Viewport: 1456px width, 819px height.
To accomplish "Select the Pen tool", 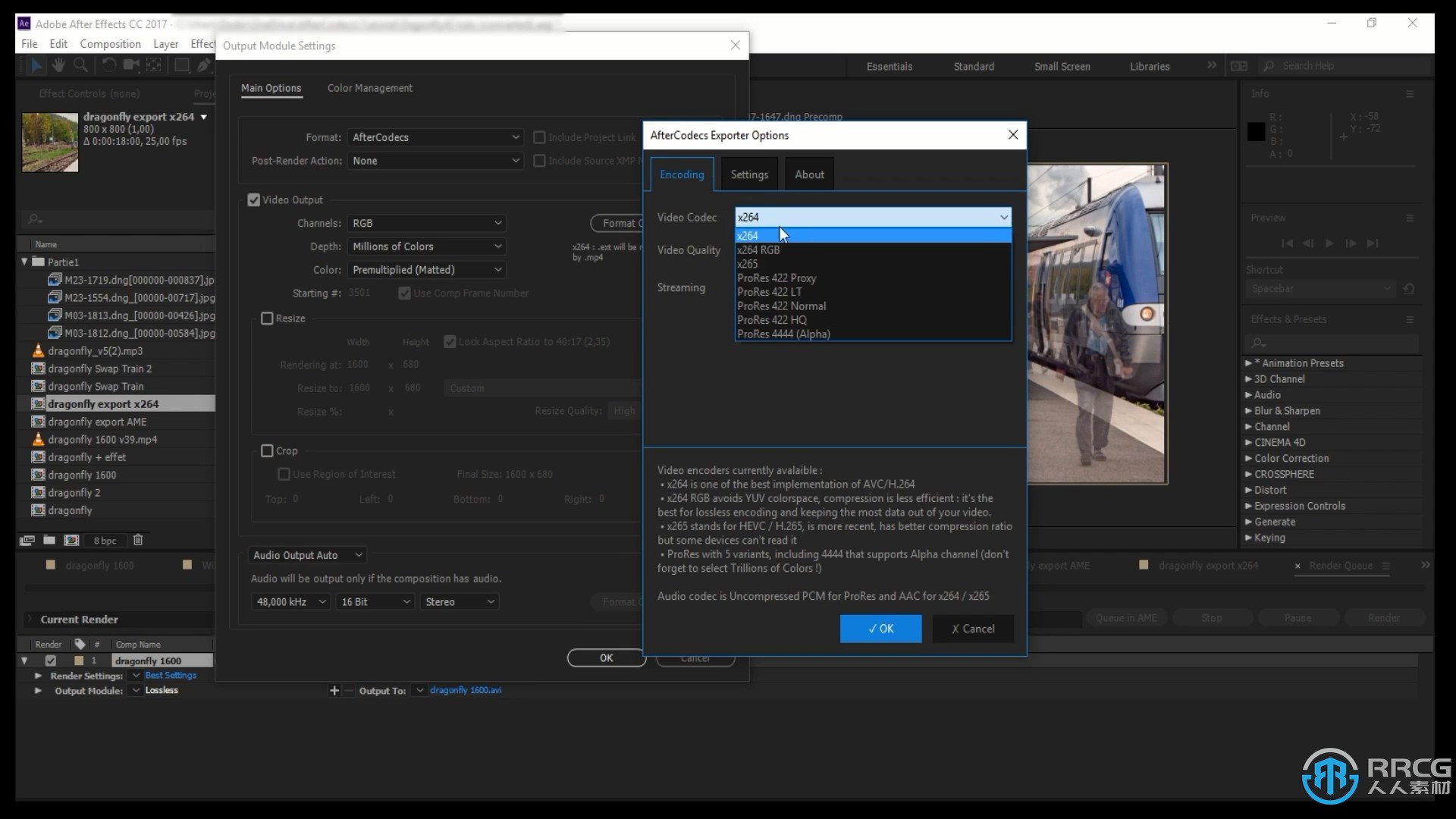I will pos(204,65).
